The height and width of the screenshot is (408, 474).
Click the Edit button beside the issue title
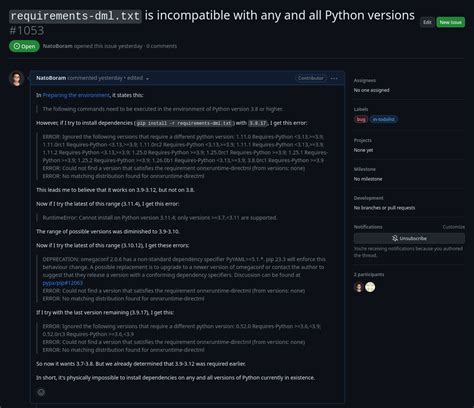427,22
